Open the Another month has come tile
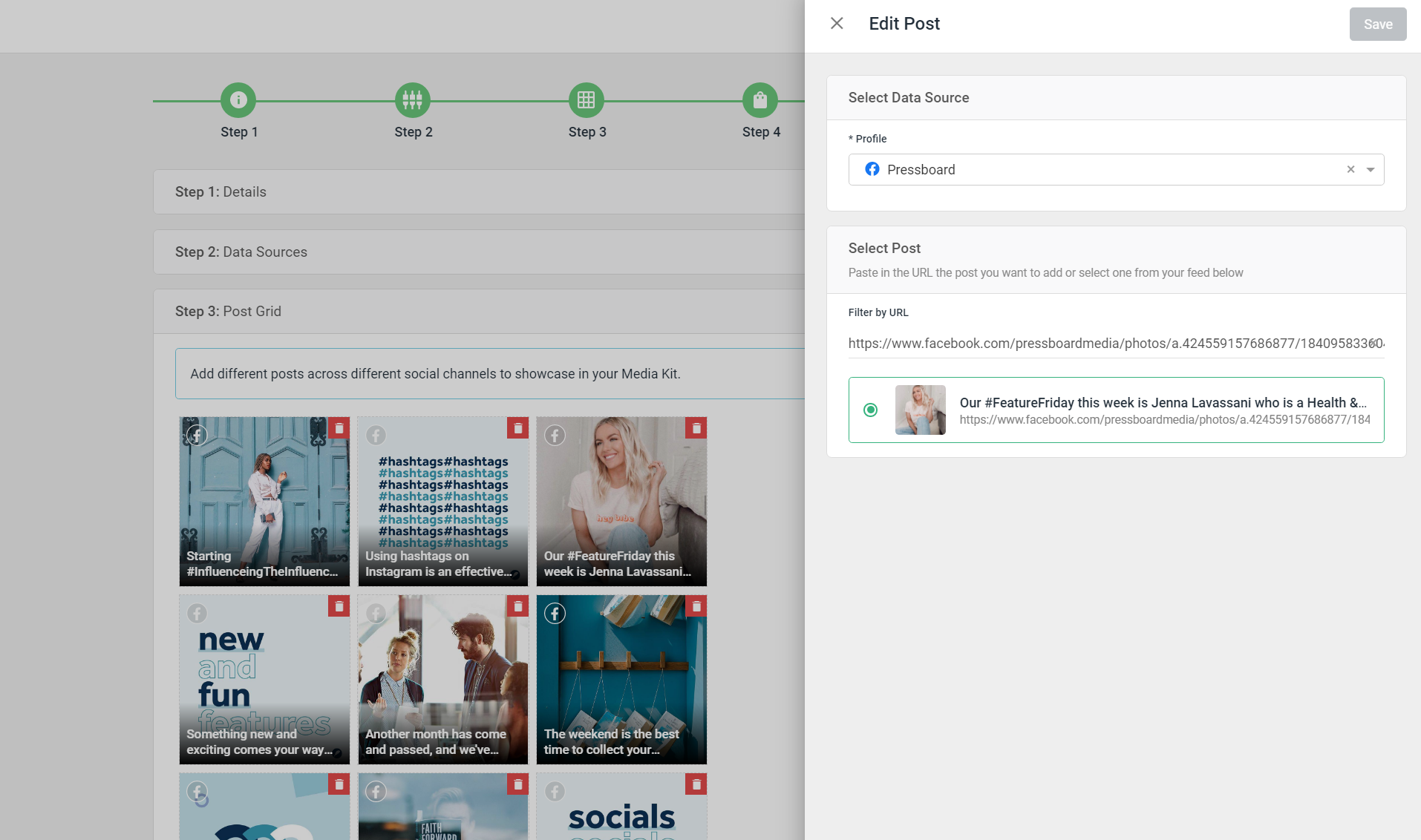Image resolution: width=1421 pixels, height=840 pixels. [443, 680]
